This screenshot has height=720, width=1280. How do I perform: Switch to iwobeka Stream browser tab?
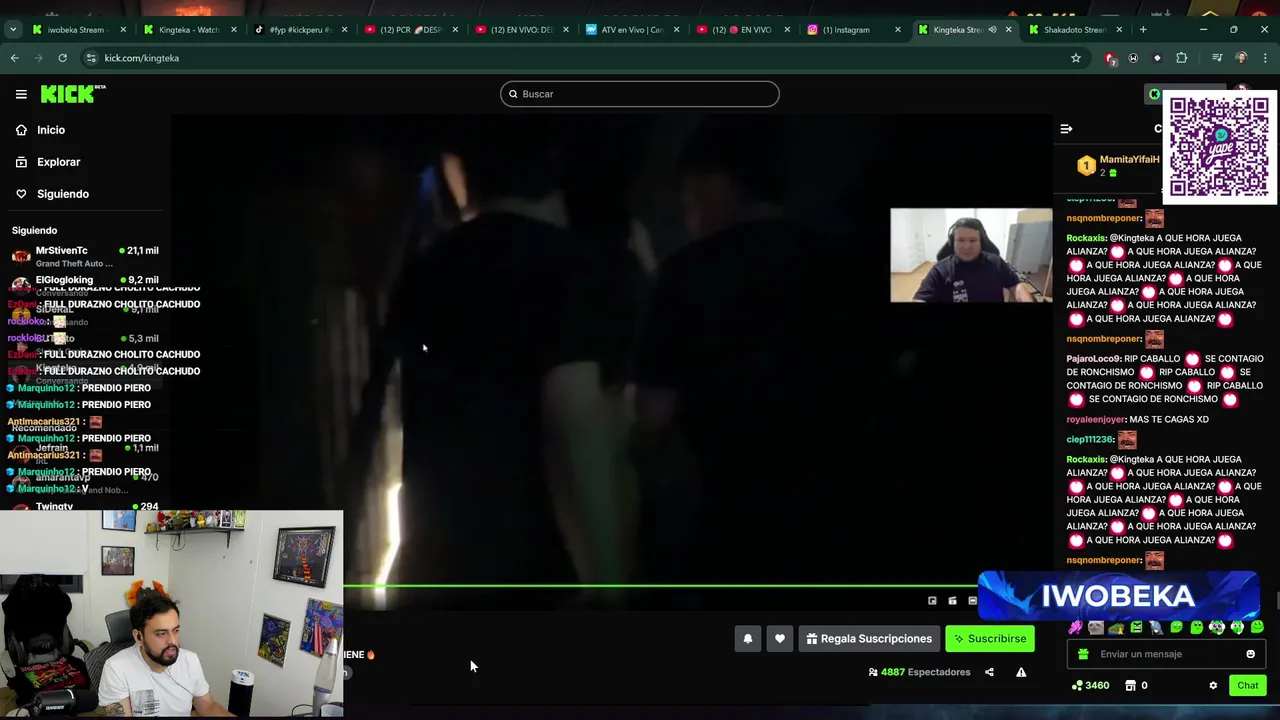(76, 30)
